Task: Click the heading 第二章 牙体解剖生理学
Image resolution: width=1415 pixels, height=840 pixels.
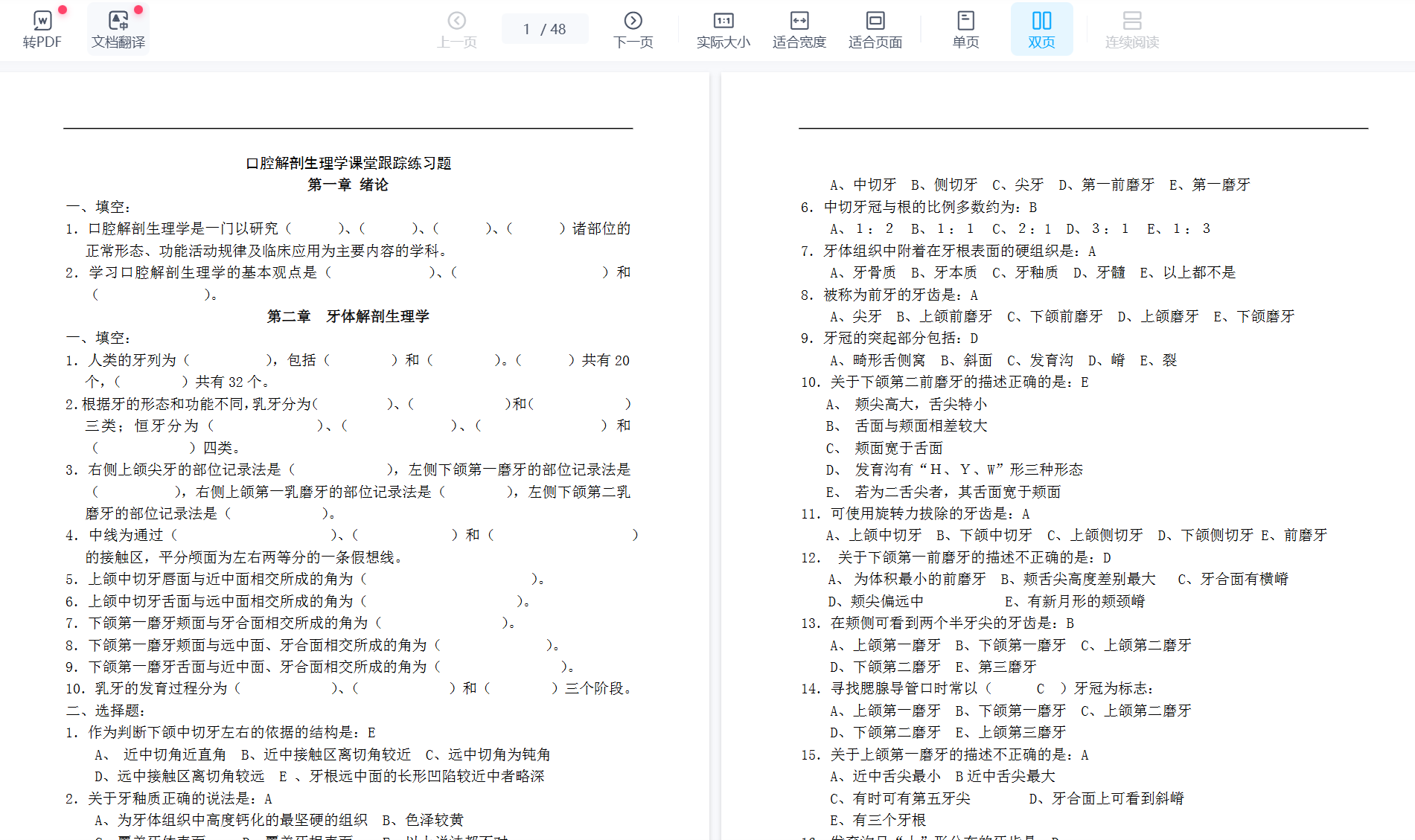Action: [348, 316]
